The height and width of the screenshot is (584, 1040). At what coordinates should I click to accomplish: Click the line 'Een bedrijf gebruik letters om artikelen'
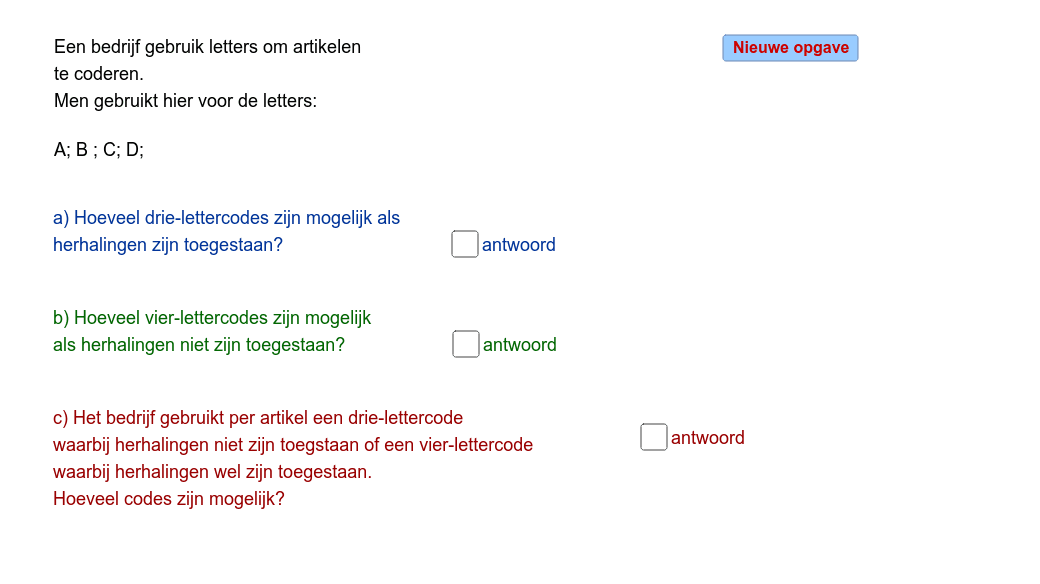point(207,47)
